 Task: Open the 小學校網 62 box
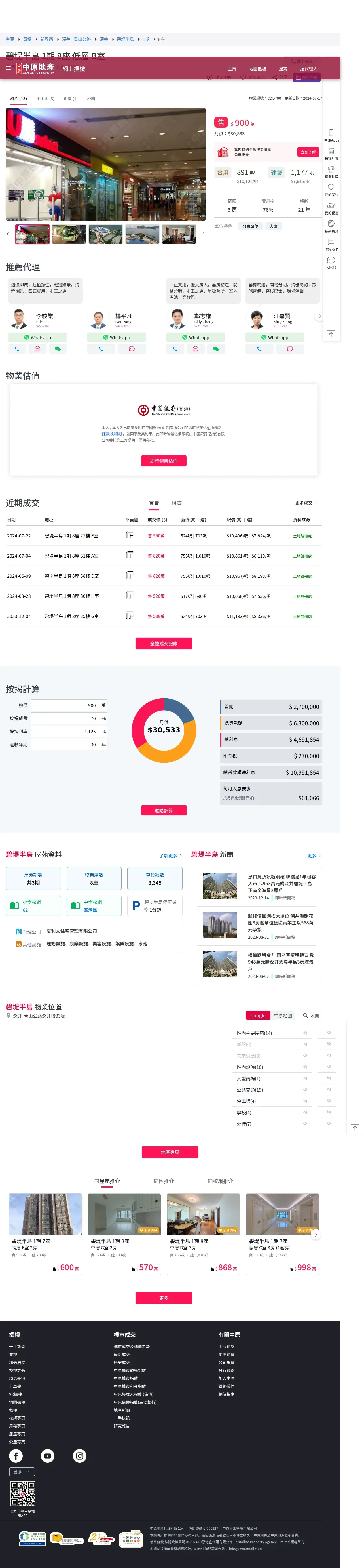click(x=33, y=906)
